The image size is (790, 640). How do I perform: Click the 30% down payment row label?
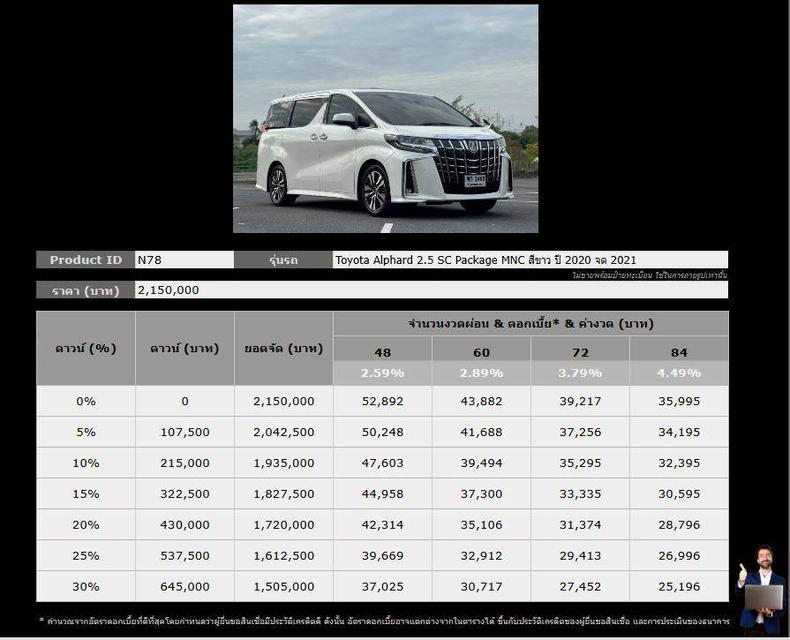(86, 587)
